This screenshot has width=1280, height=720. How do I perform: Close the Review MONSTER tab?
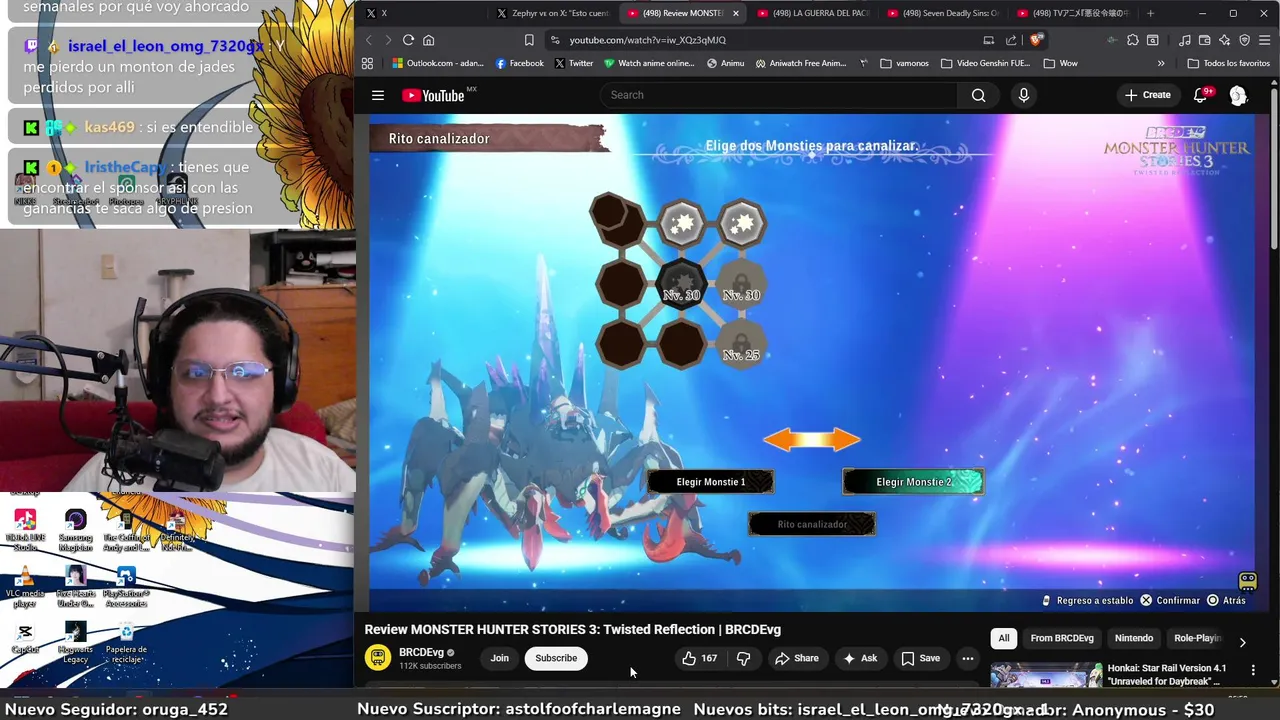[x=736, y=13]
